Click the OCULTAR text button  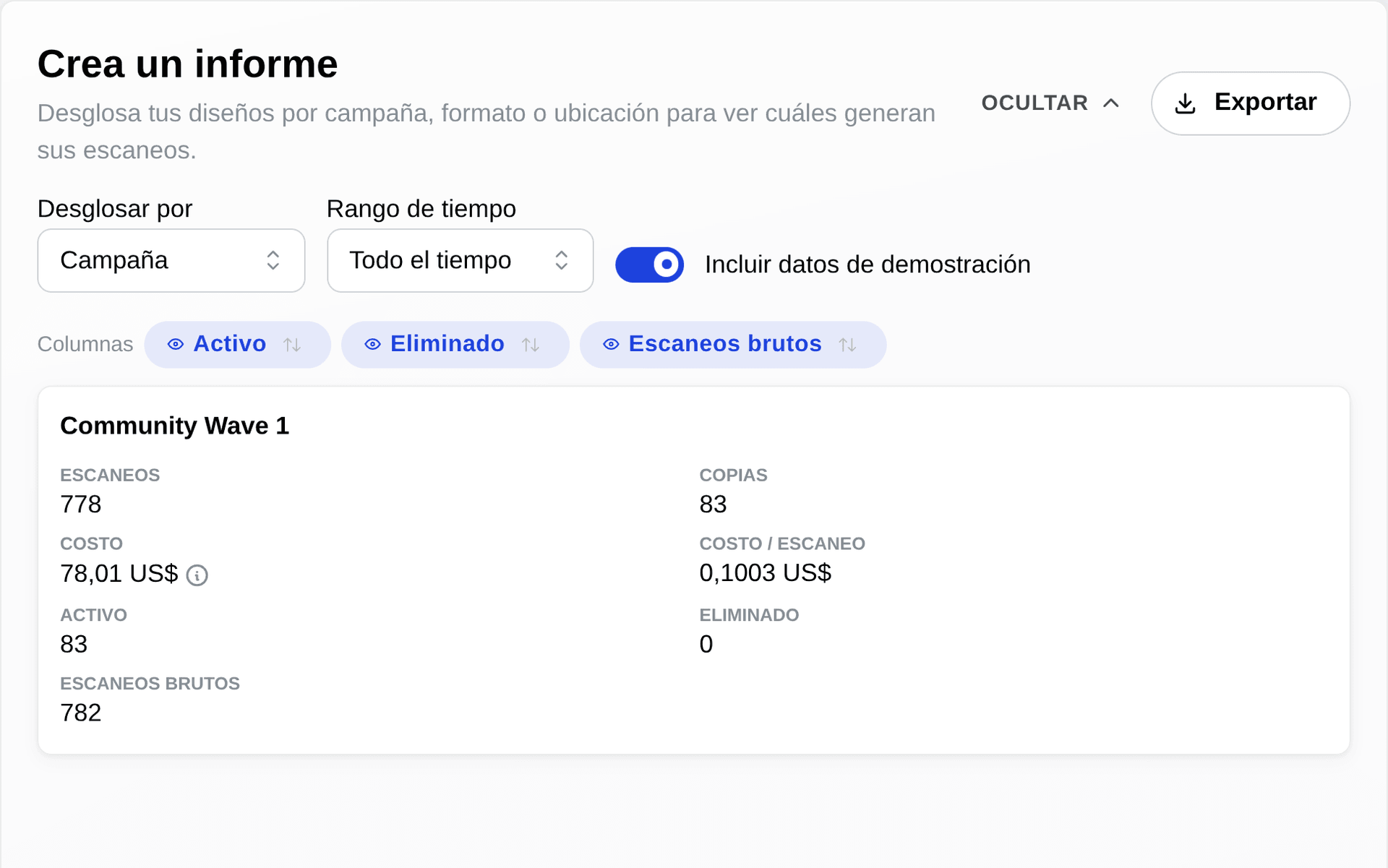pyautogui.click(x=1034, y=103)
